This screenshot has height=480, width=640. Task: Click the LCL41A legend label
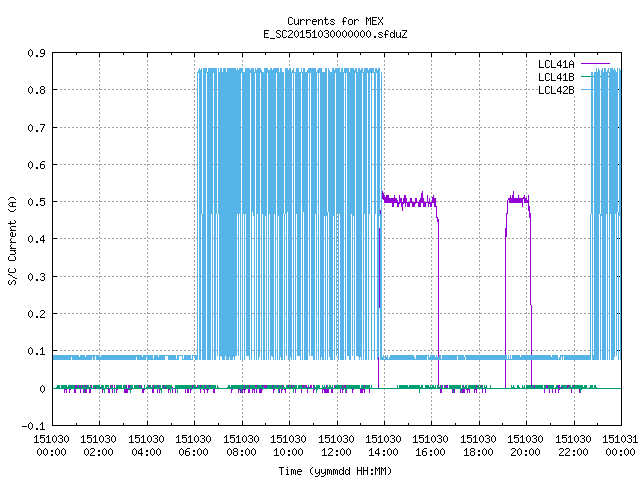tap(556, 64)
